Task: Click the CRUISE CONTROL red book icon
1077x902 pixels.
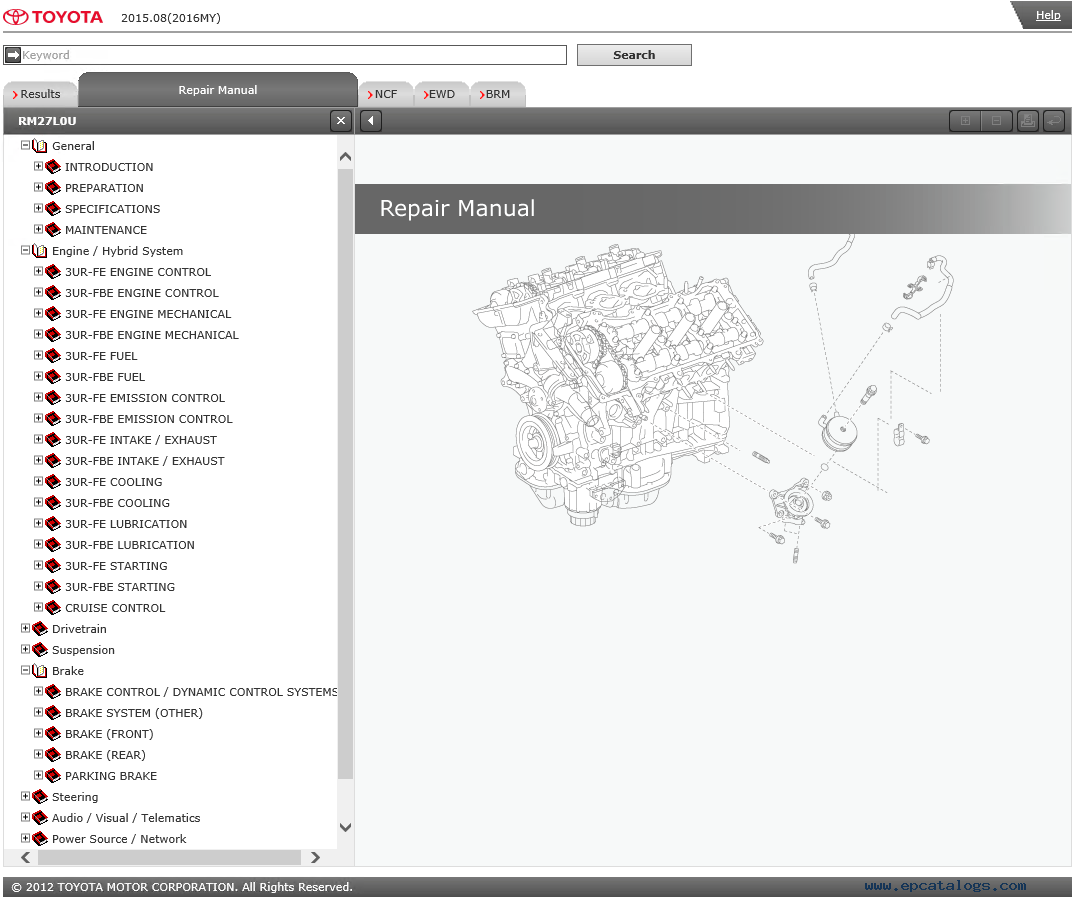Action: 53,608
